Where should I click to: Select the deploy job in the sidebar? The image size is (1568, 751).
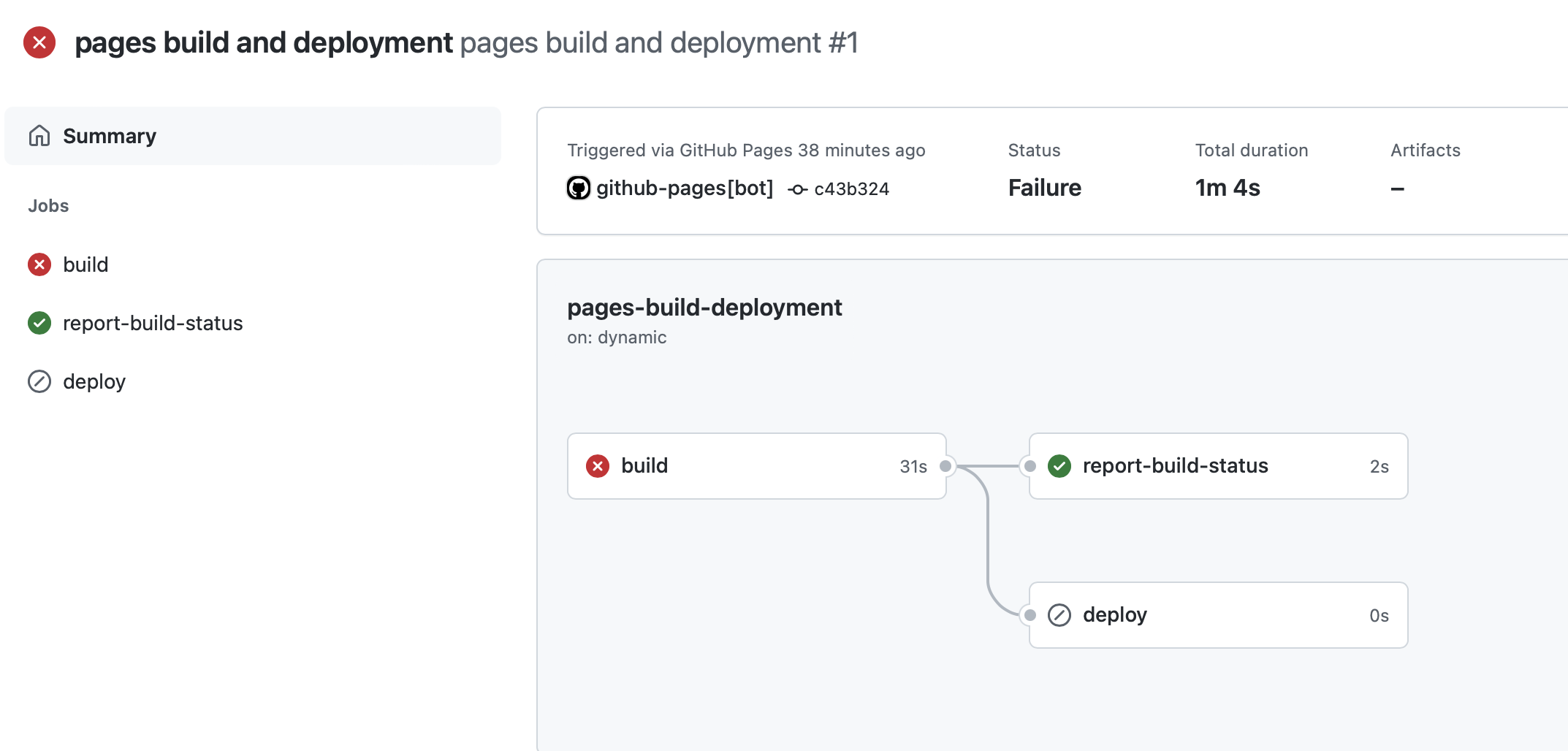coord(94,381)
